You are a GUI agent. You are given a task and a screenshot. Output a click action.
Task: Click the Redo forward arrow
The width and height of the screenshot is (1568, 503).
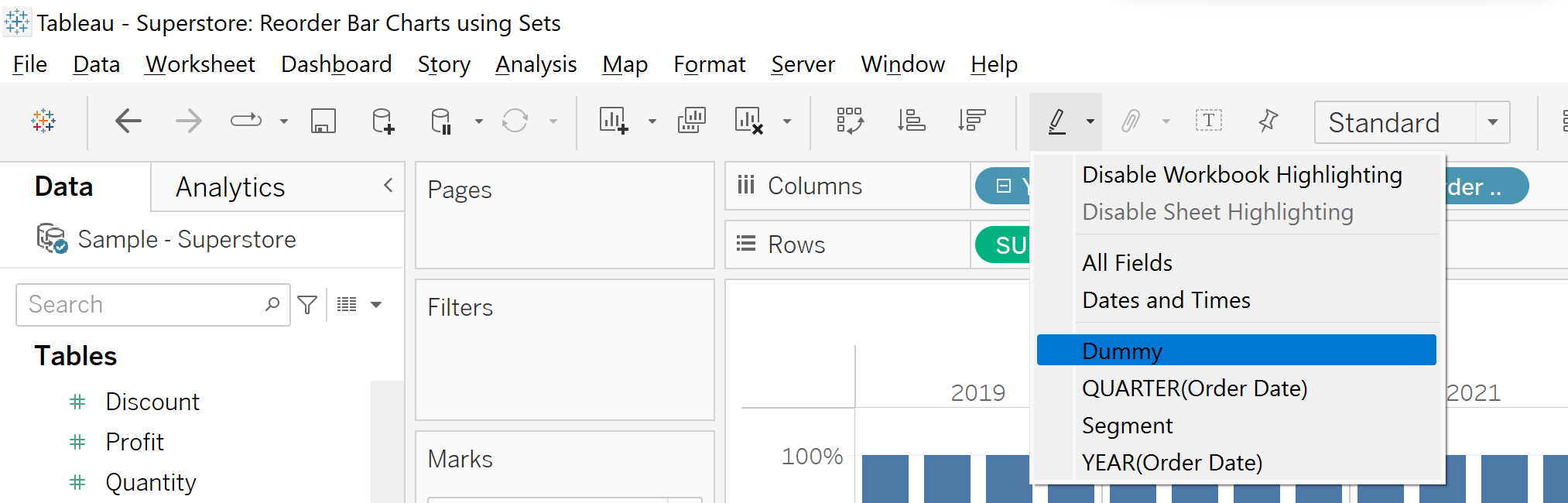pos(188,121)
